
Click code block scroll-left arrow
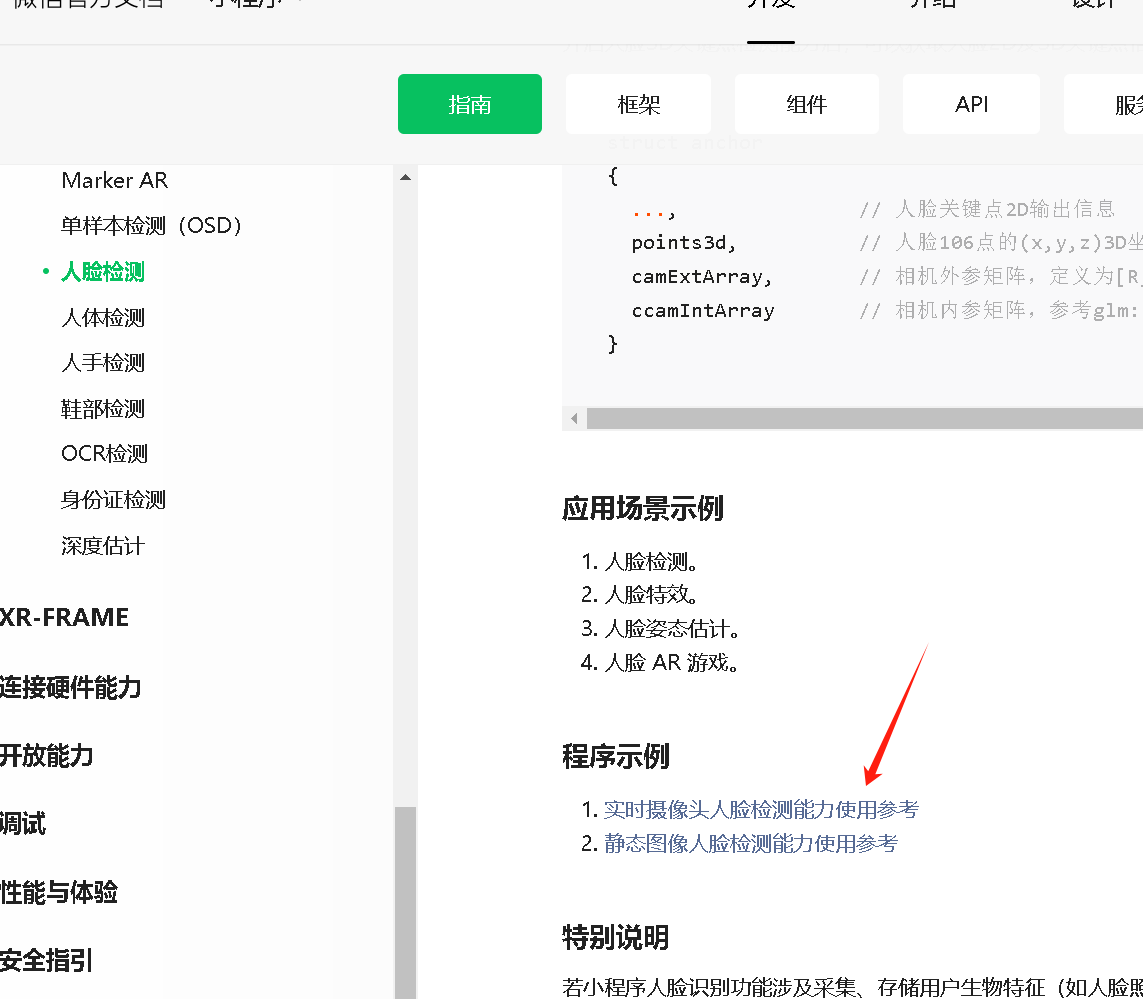pos(574,419)
